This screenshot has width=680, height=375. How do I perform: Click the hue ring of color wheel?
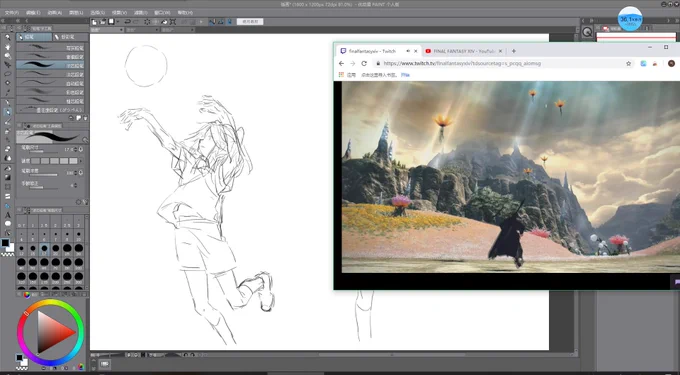pos(50,303)
